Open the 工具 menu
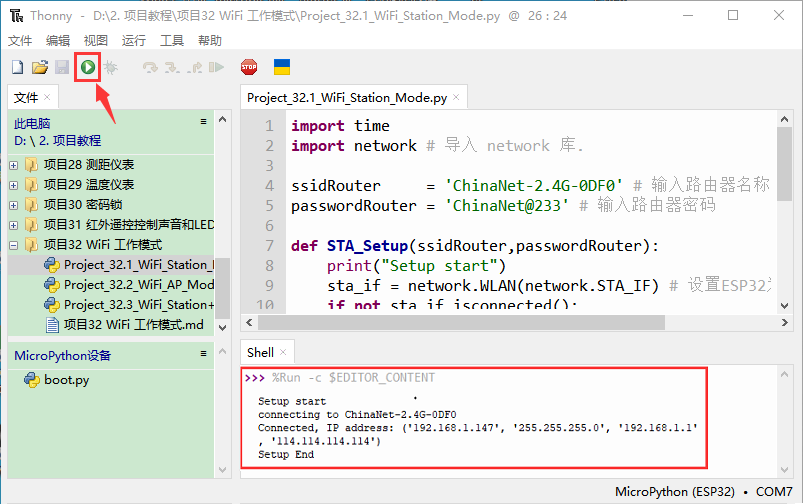The image size is (803, 504). click(x=172, y=40)
